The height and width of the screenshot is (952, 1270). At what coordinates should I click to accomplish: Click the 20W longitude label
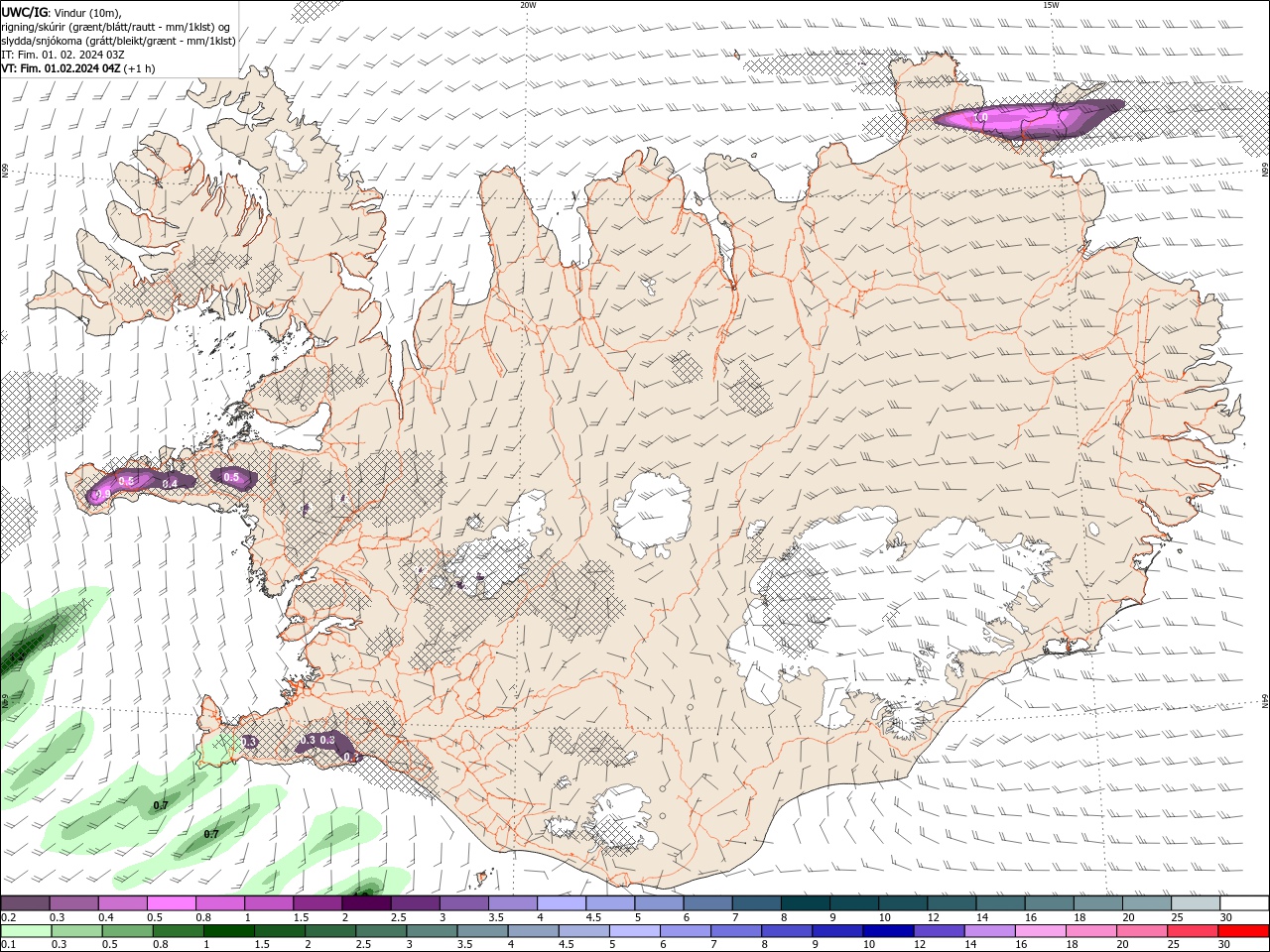tap(528, 4)
